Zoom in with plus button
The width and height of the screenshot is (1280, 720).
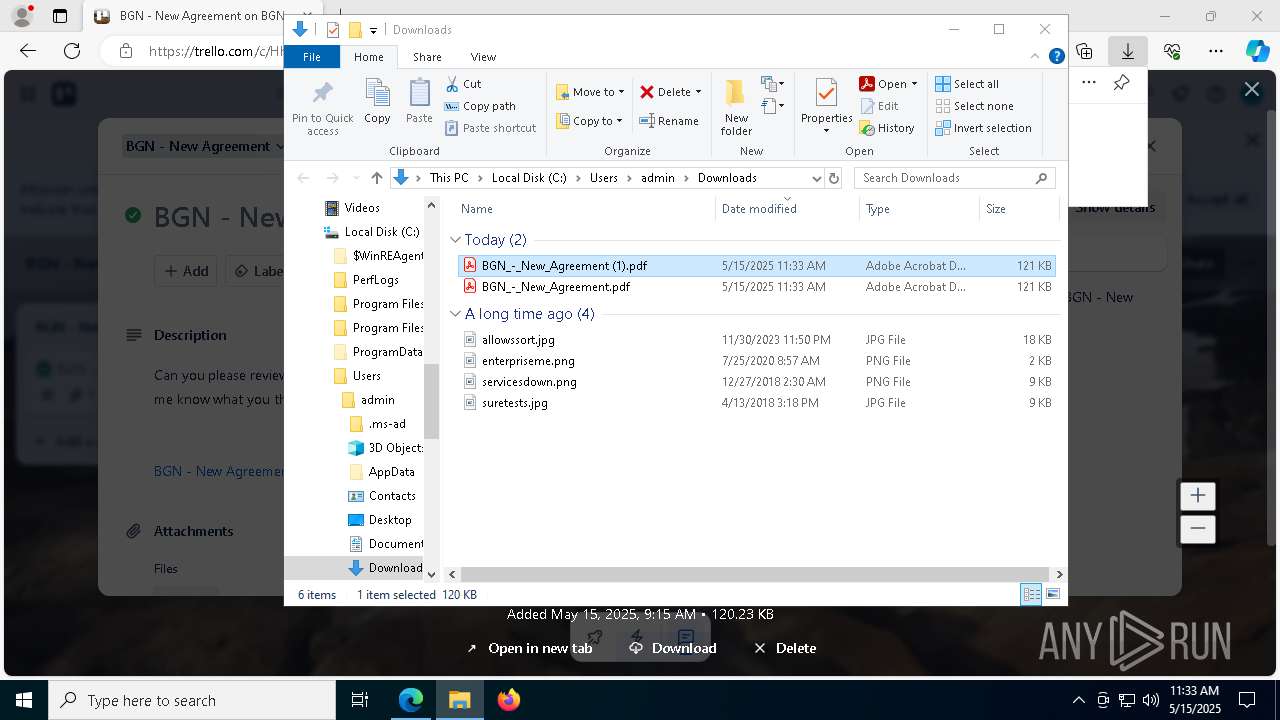point(1197,496)
